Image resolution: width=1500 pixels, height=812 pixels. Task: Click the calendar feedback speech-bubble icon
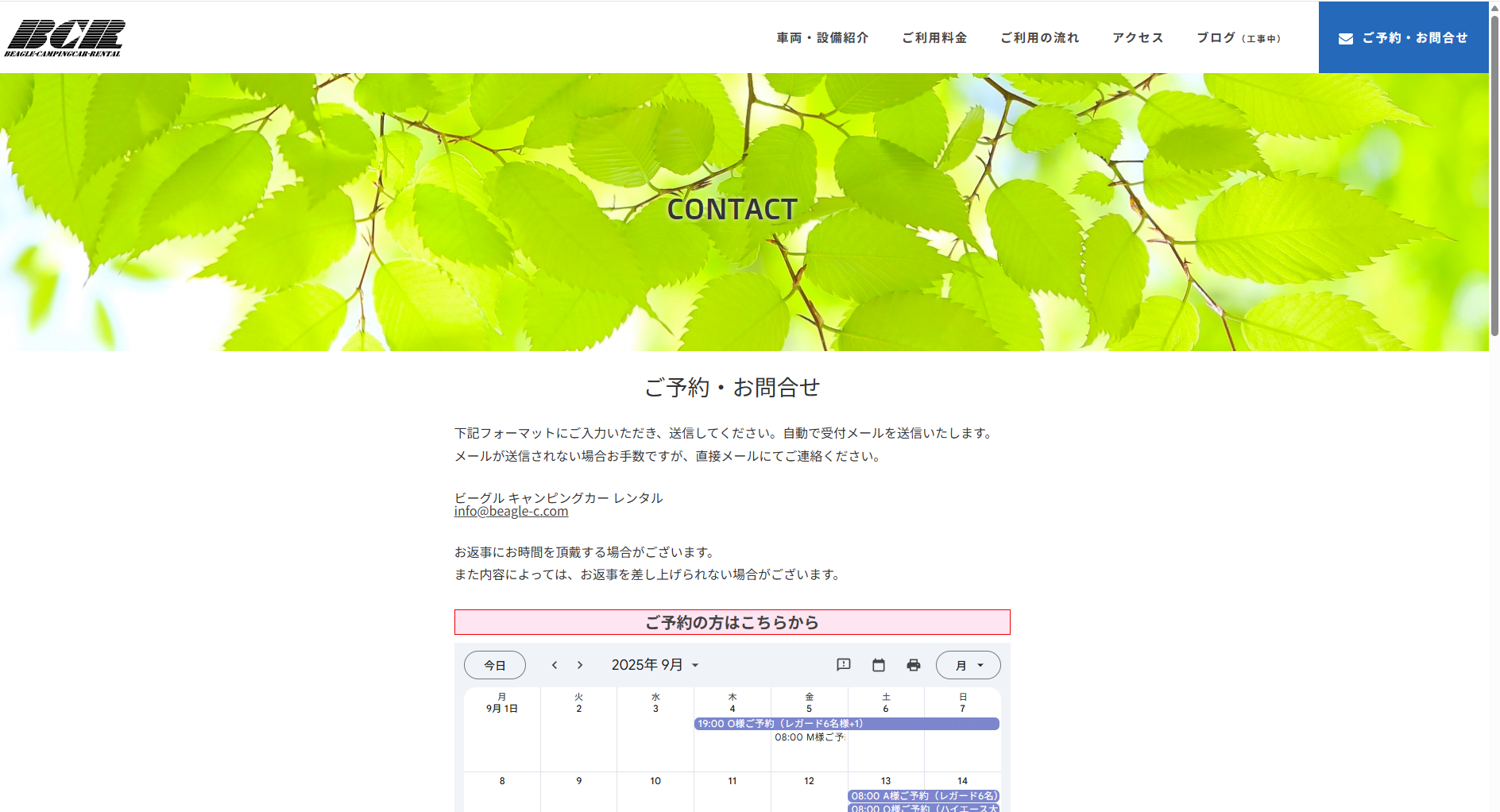coord(844,665)
